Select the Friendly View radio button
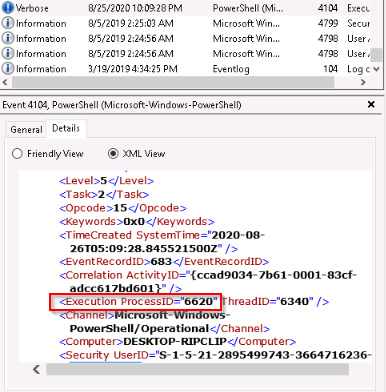This screenshot has height=392, width=386. pos(17,154)
